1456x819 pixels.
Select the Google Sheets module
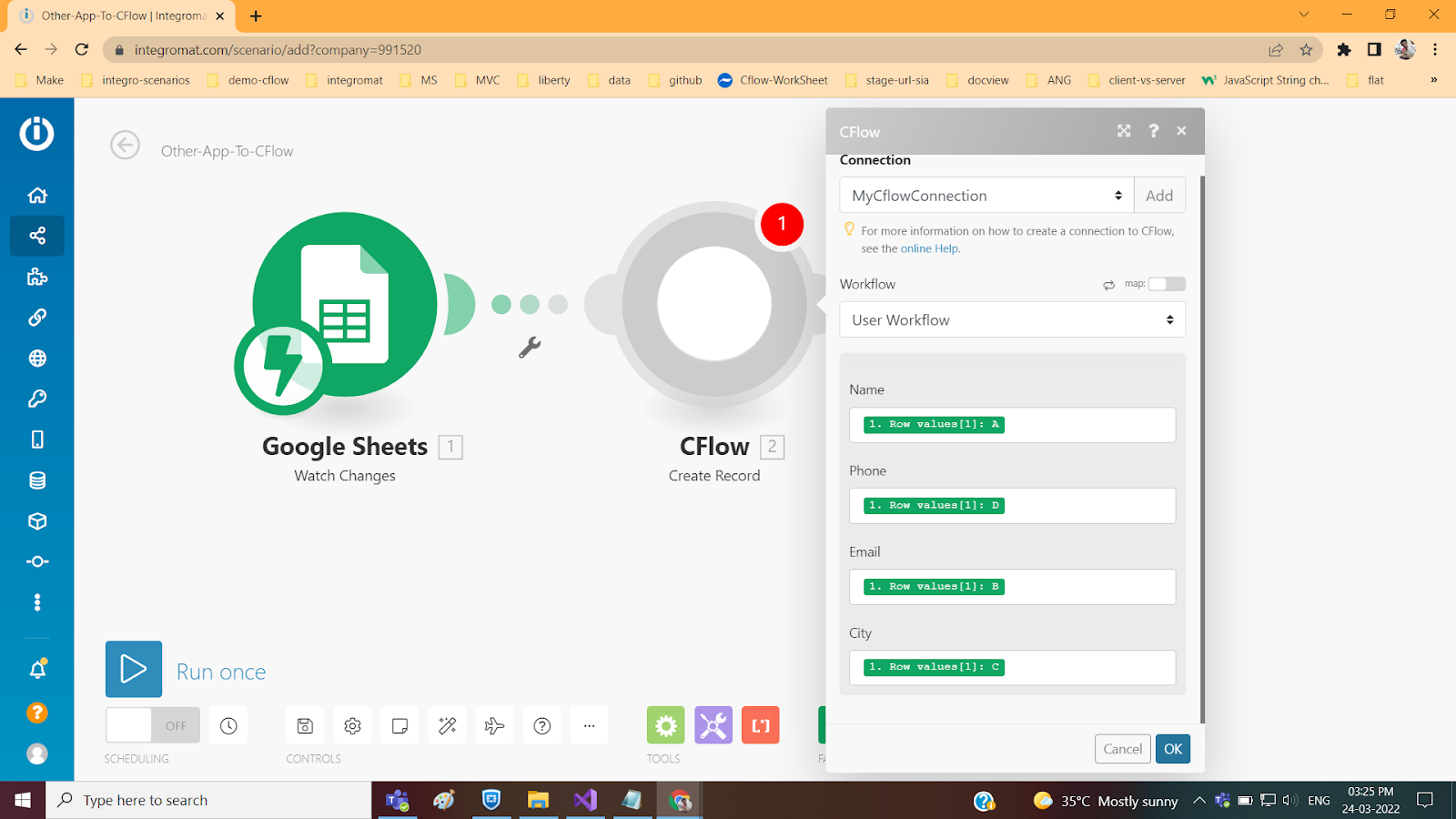345,306
